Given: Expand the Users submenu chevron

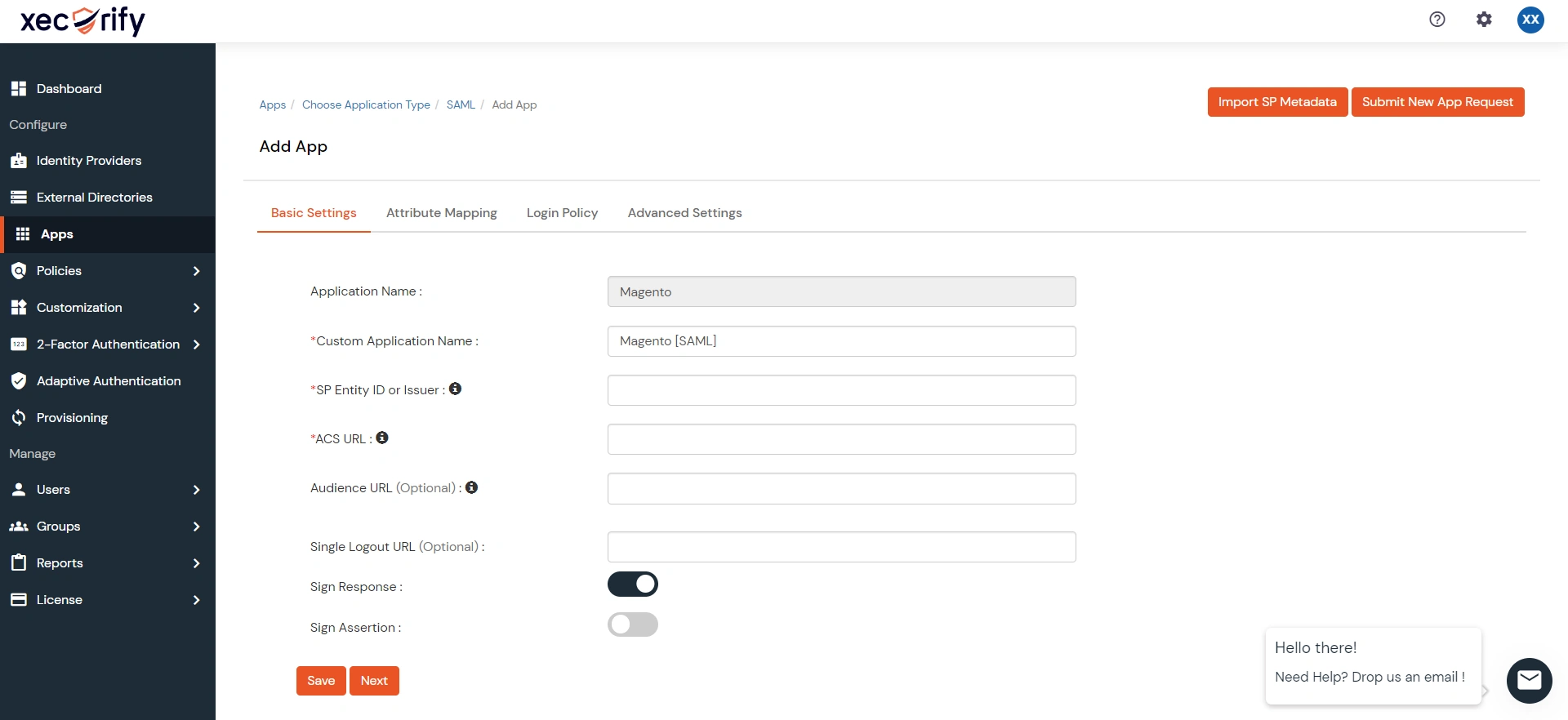Looking at the screenshot, I should (x=197, y=490).
